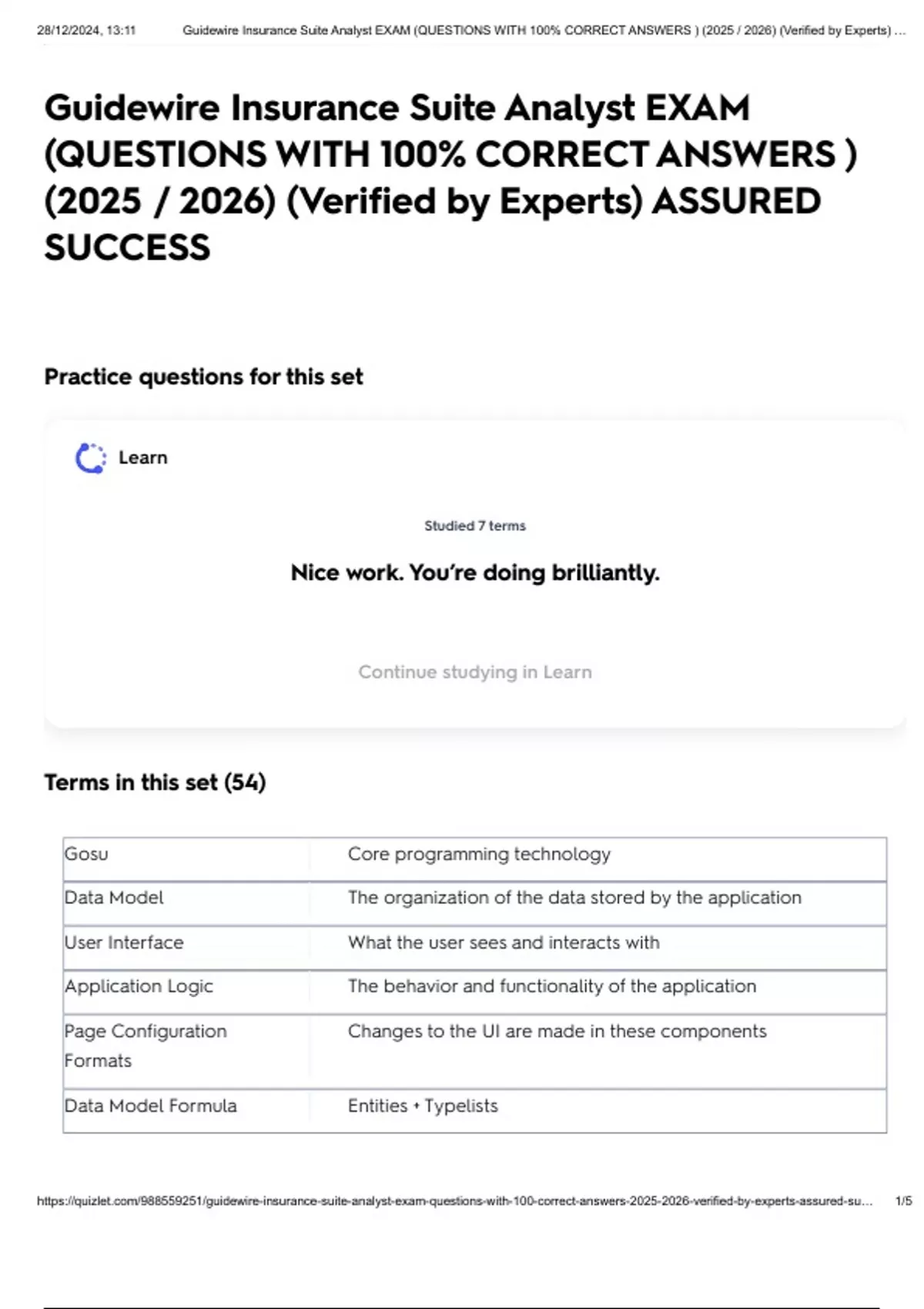This screenshot has height=1309, width=924.
Task: Click the main exam title heading
Action: coord(450,178)
